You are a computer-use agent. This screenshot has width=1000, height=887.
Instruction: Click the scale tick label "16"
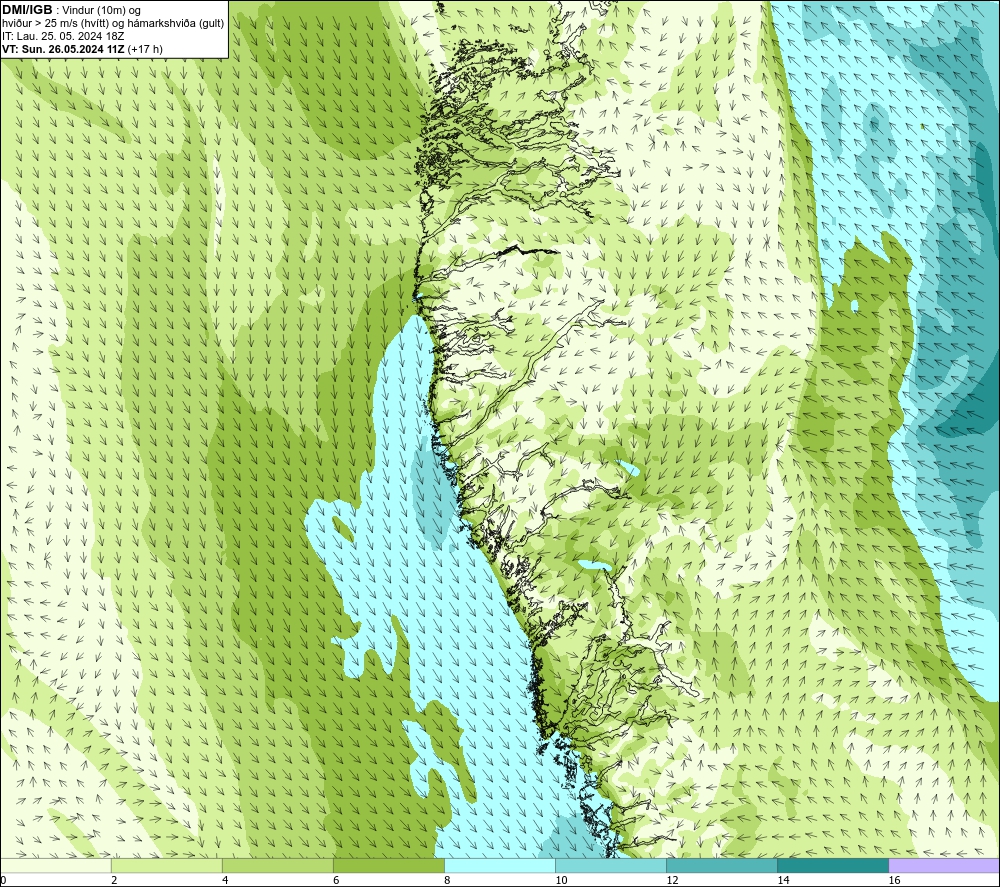(894, 881)
